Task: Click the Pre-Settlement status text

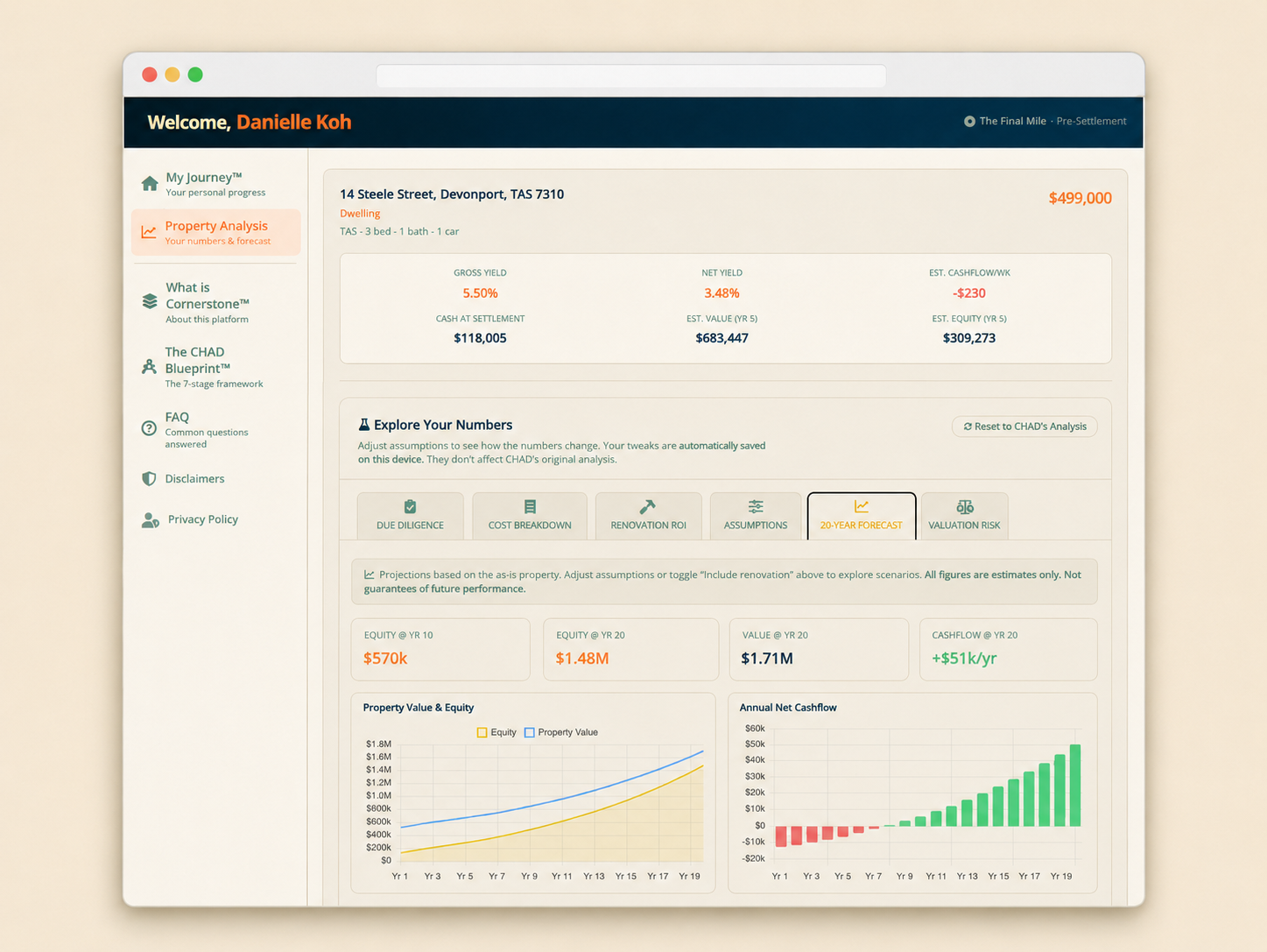Action: [x=1091, y=122]
